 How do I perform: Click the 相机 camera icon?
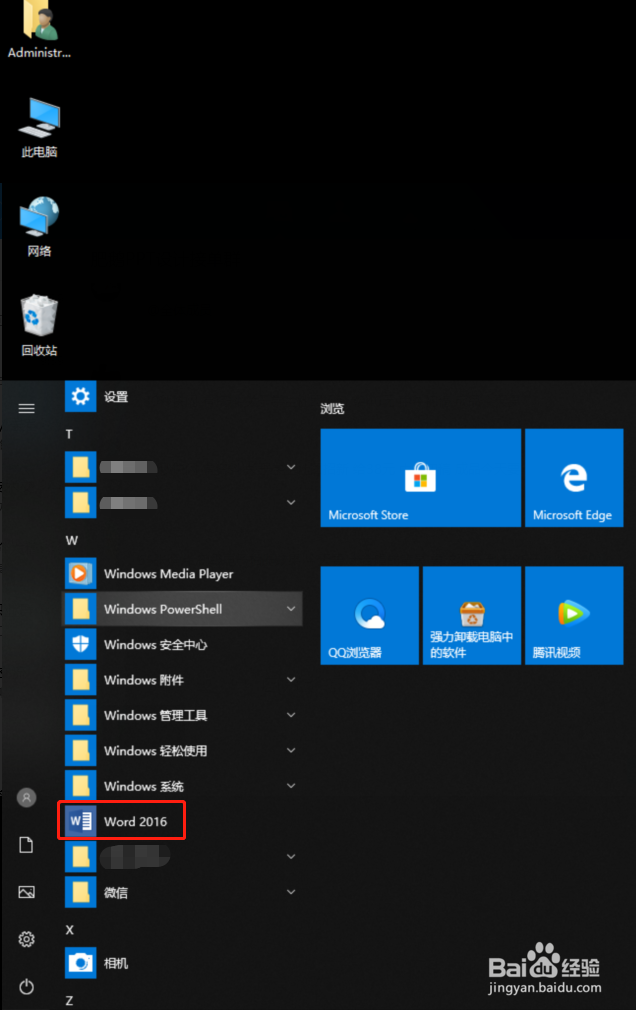(x=81, y=963)
